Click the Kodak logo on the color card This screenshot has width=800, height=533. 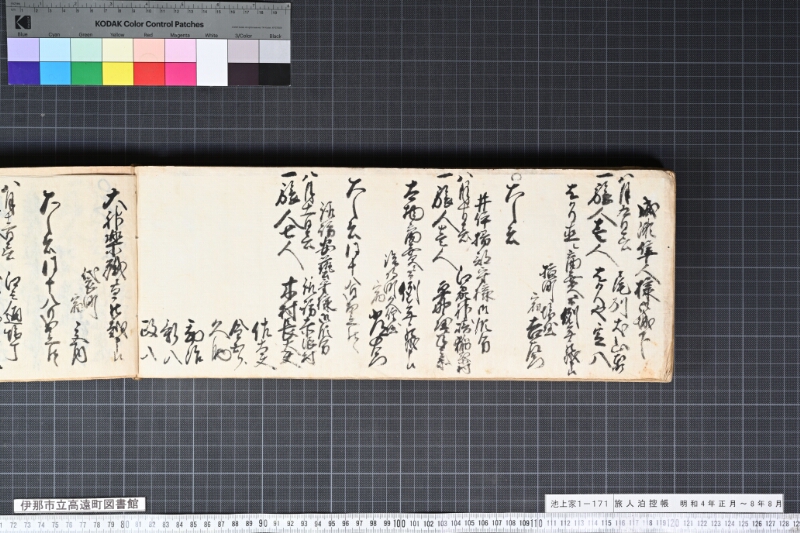pos(22,22)
